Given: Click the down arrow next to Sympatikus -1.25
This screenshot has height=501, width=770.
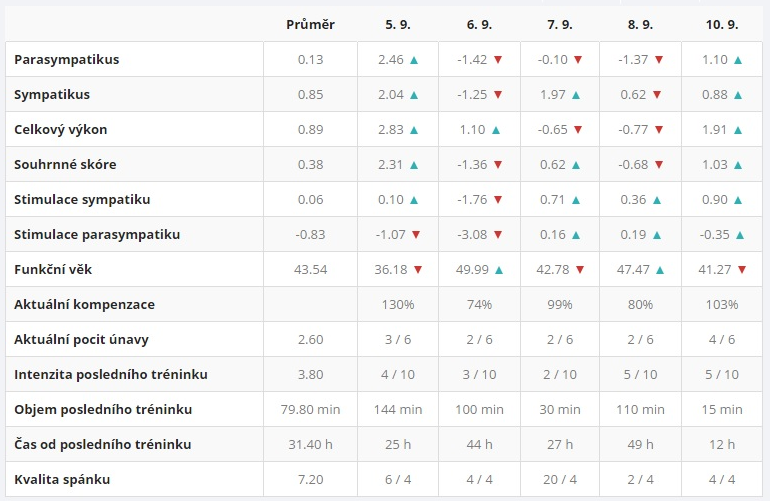Looking at the screenshot, I should (497, 95).
